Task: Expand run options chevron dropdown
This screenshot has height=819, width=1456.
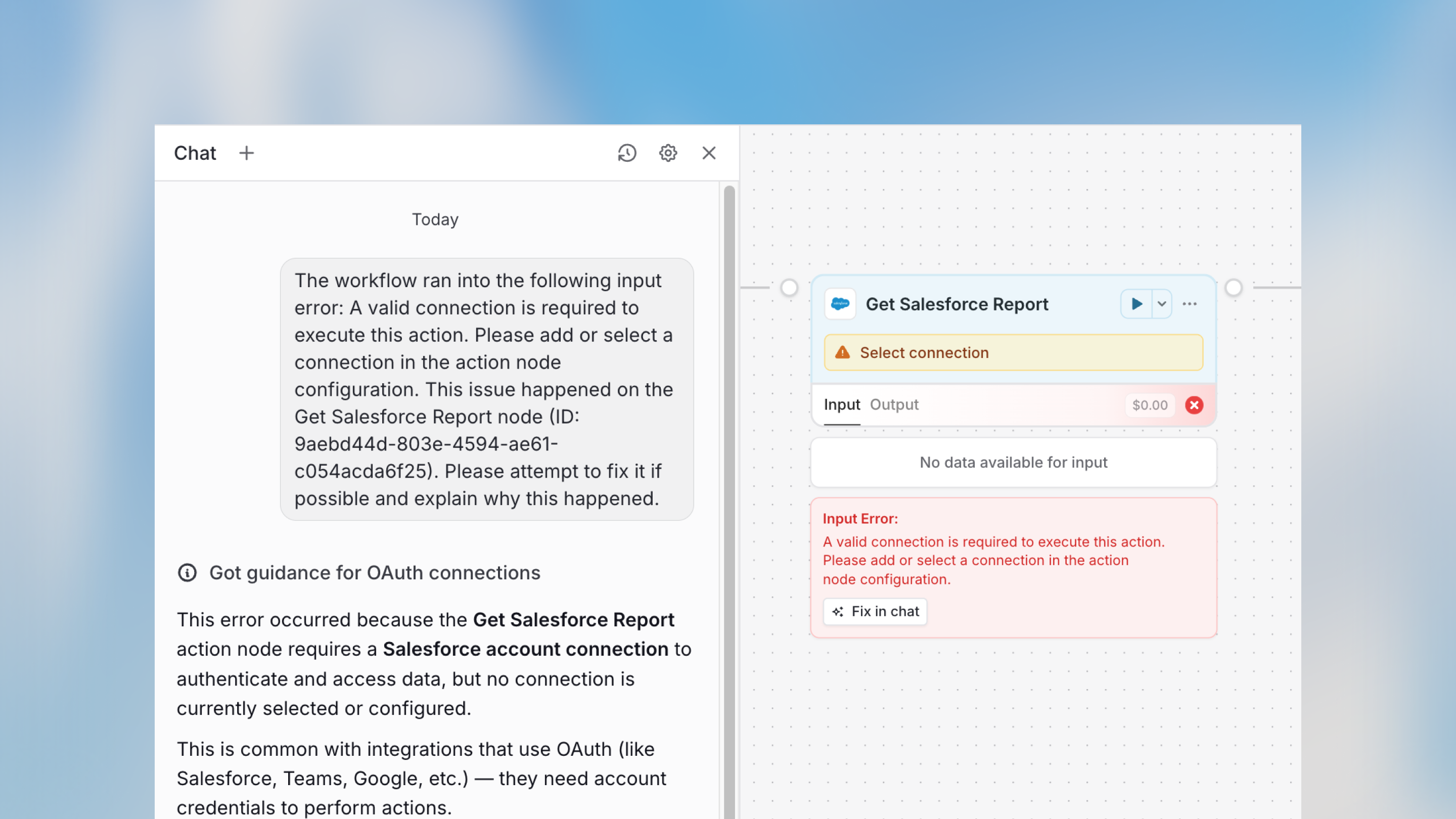Action: pyautogui.click(x=1162, y=304)
